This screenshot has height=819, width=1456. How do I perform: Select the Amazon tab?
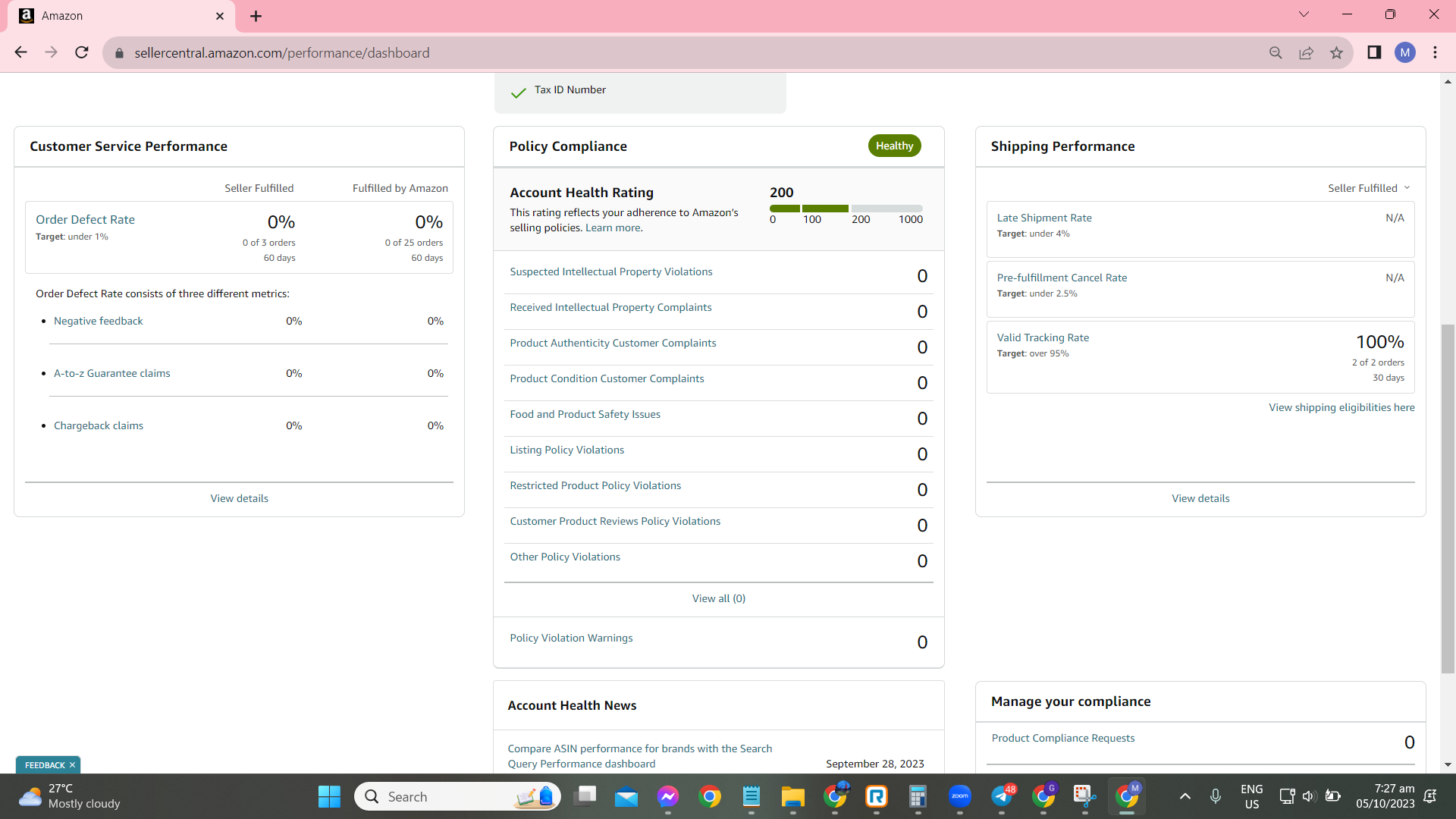121,16
